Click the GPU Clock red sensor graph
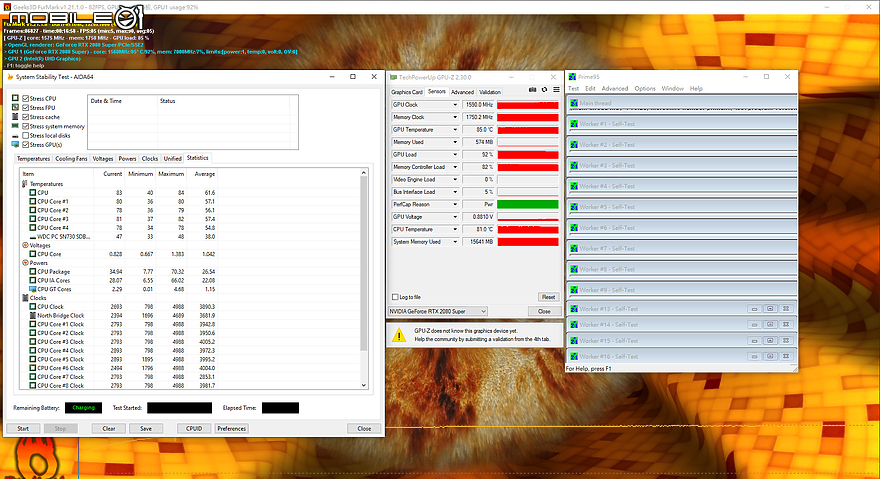This screenshot has height=479, width=880. [x=528, y=105]
